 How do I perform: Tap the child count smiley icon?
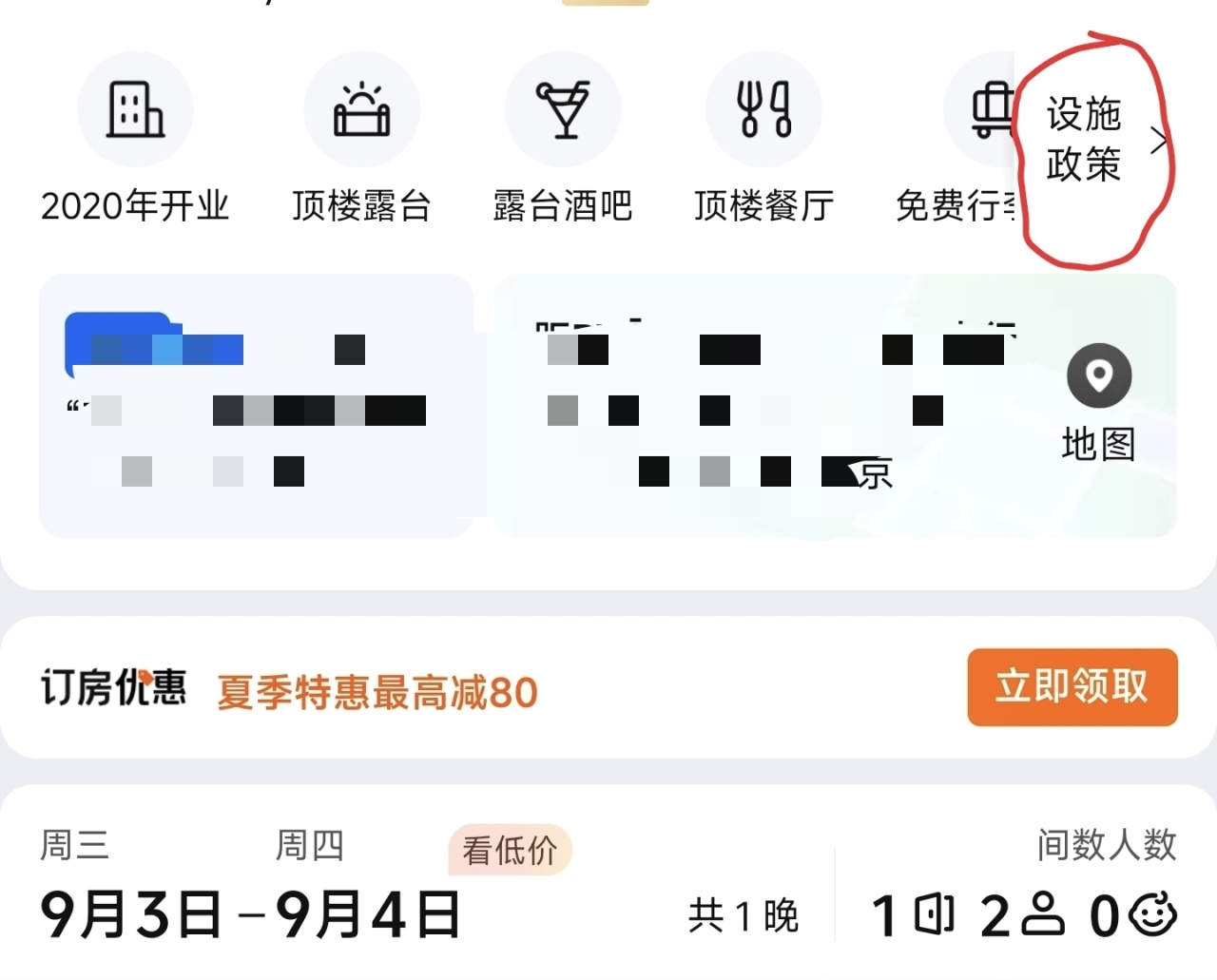(1152, 914)
